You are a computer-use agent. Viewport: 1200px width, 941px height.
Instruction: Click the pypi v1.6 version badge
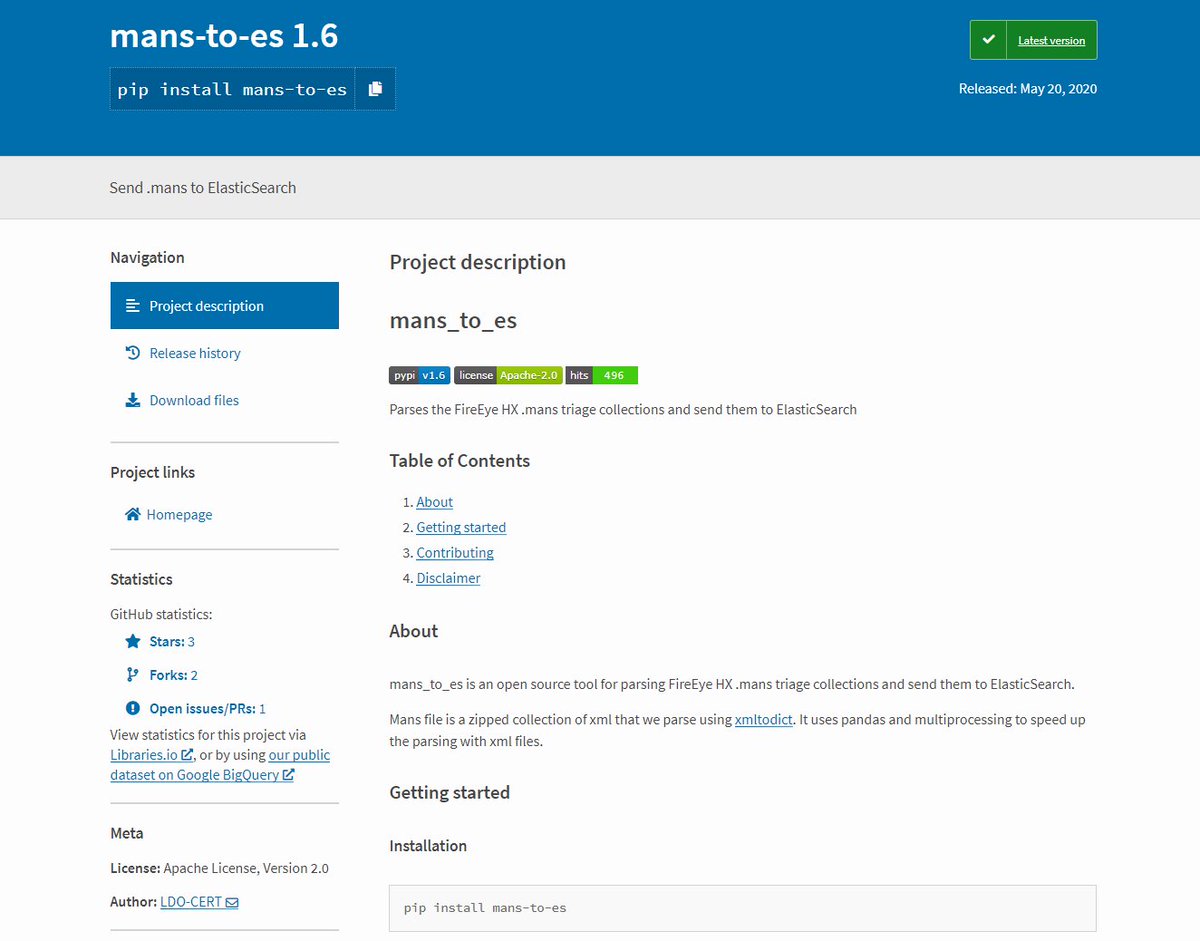pos(419,375)
